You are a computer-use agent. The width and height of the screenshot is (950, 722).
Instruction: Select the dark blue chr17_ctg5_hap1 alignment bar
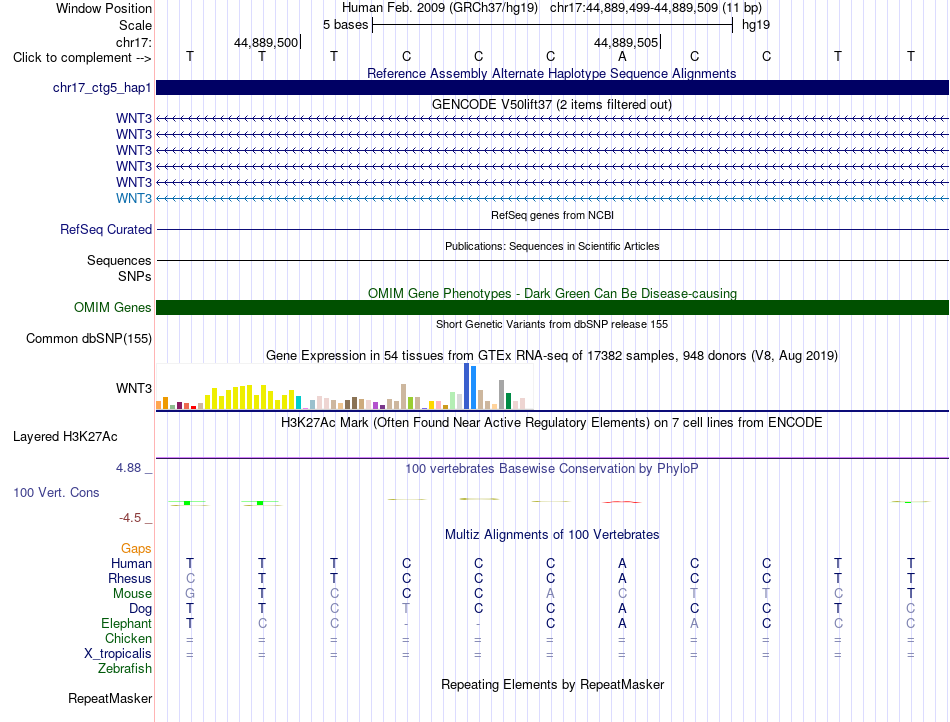click(552, 87)
